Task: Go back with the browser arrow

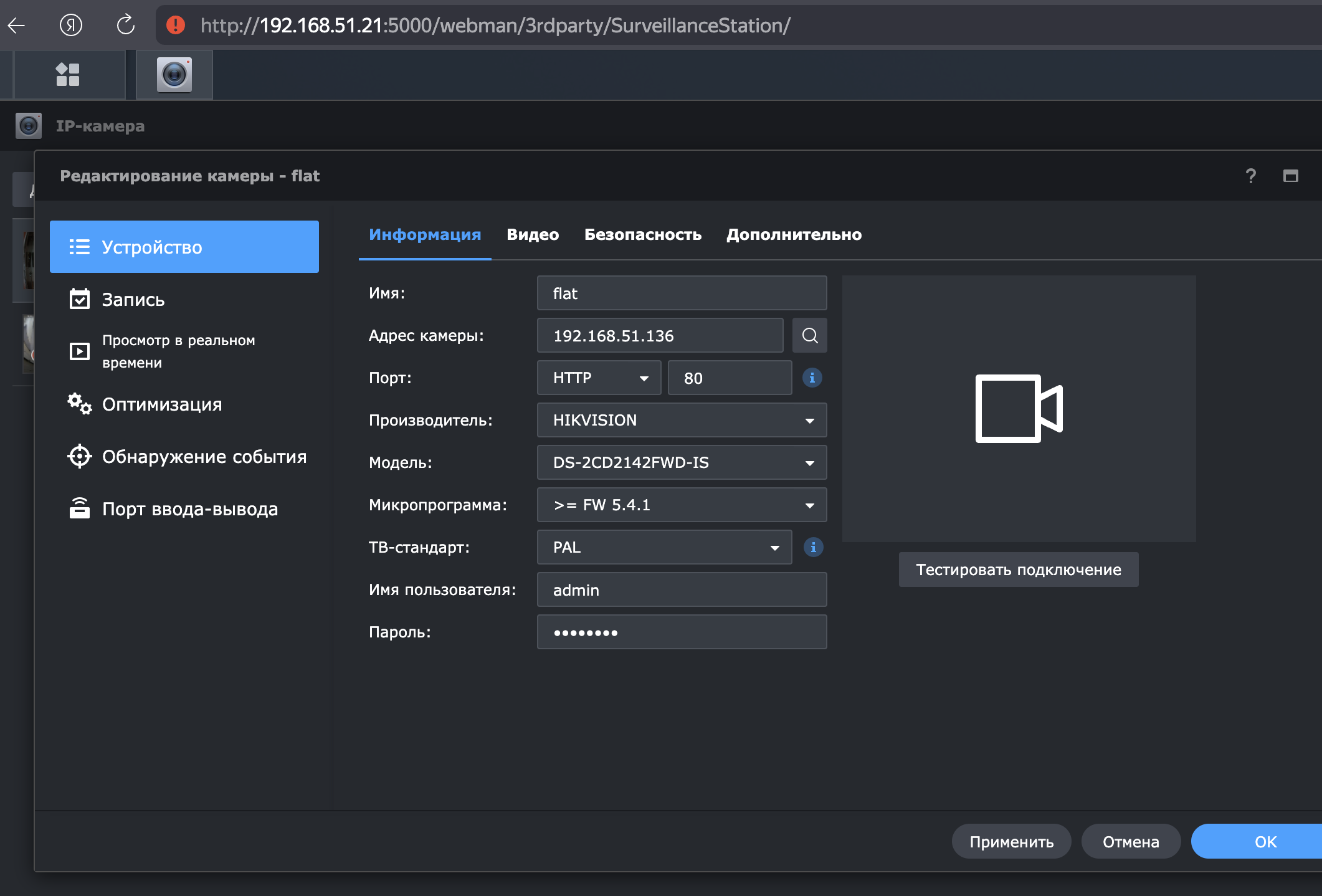Action: tap(17, 25)
